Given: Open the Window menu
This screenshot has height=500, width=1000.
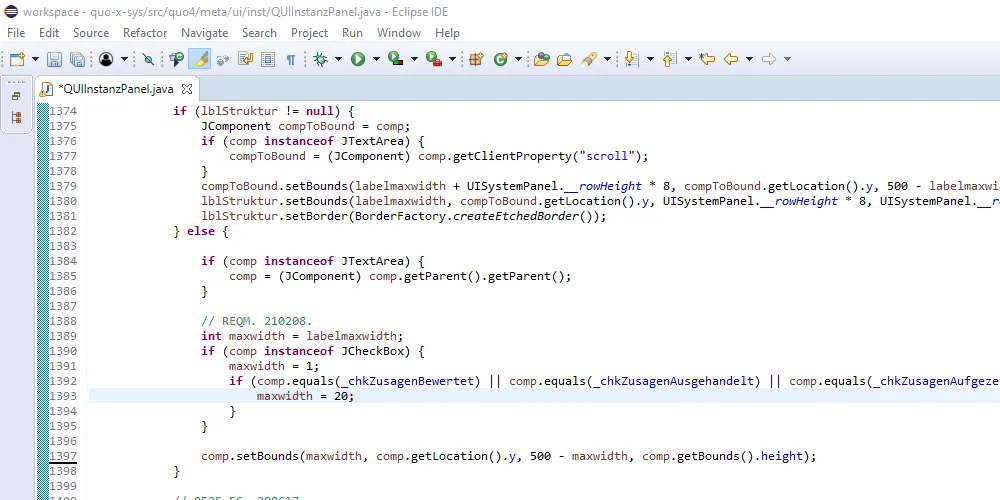Looking at the screenshot, I should click(x=399, y=33).
